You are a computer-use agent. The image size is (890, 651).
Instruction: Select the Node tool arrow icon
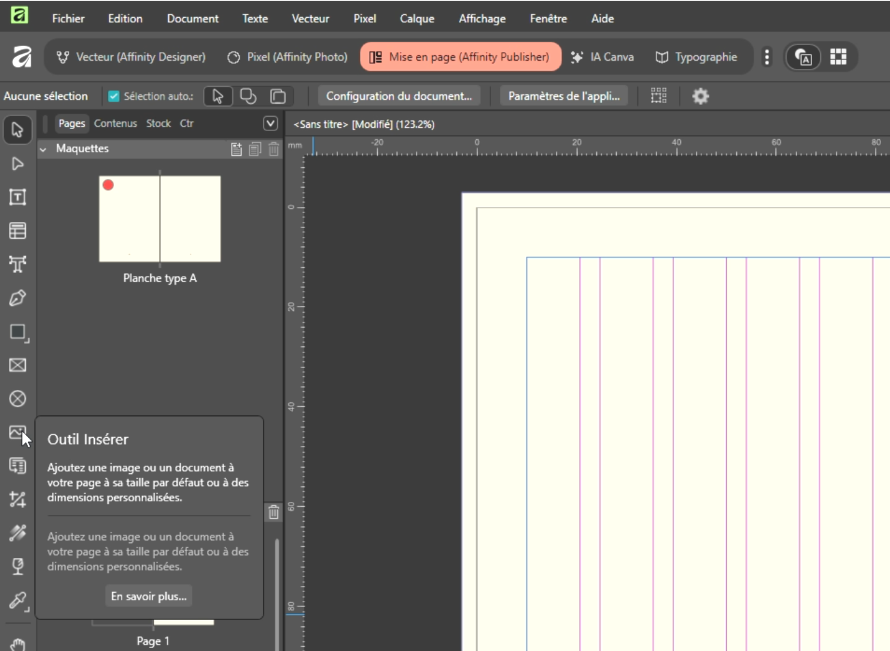(x=17, y=163)
